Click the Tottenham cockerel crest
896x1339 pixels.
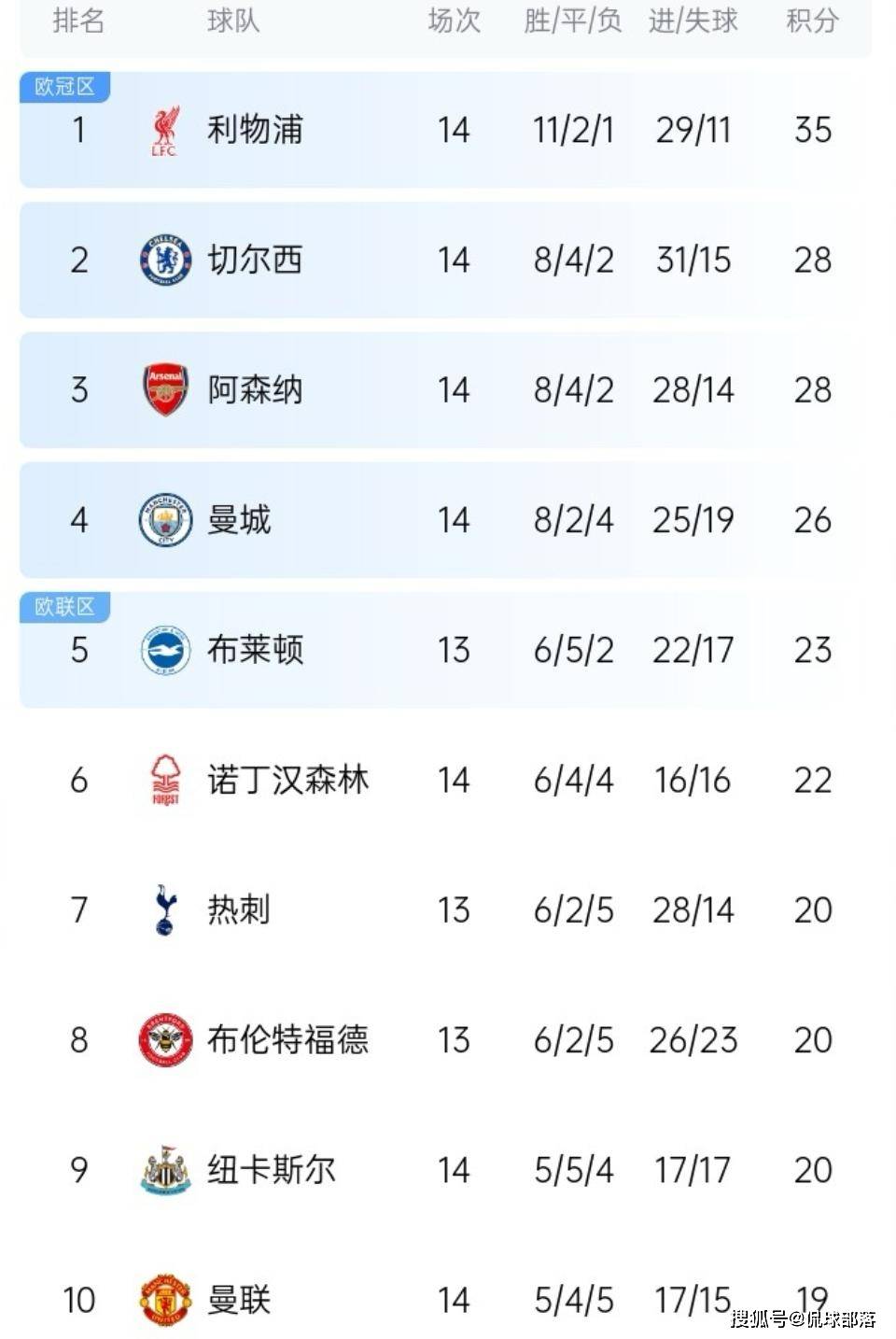coord(165,909)
